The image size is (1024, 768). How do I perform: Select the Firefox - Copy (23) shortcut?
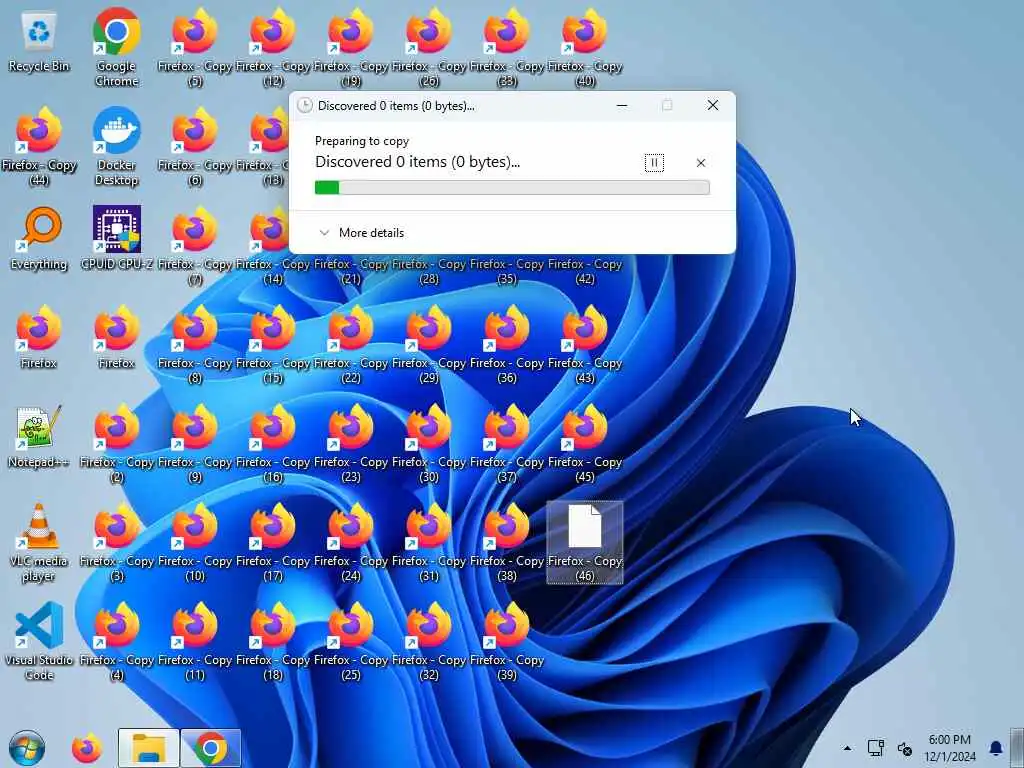(351, 444)
